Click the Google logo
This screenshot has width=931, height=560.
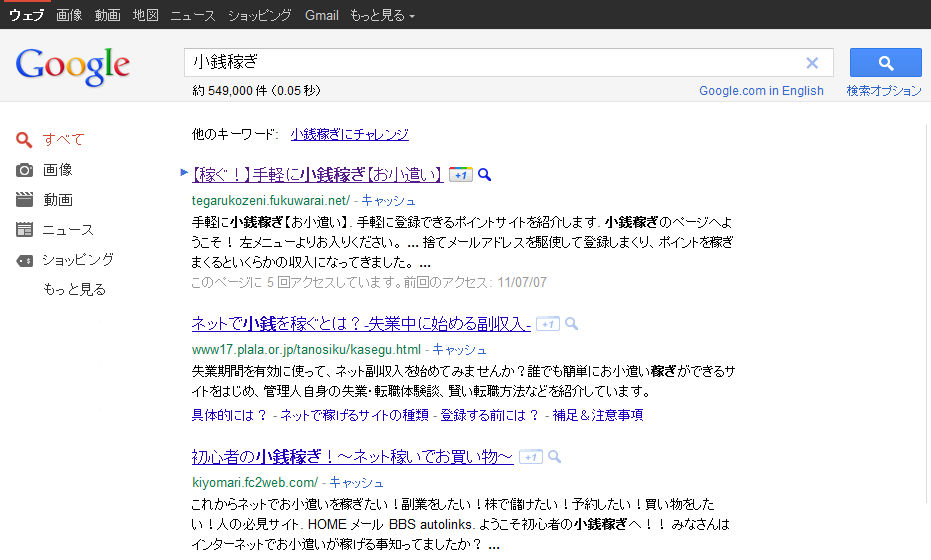pos(72,67)
